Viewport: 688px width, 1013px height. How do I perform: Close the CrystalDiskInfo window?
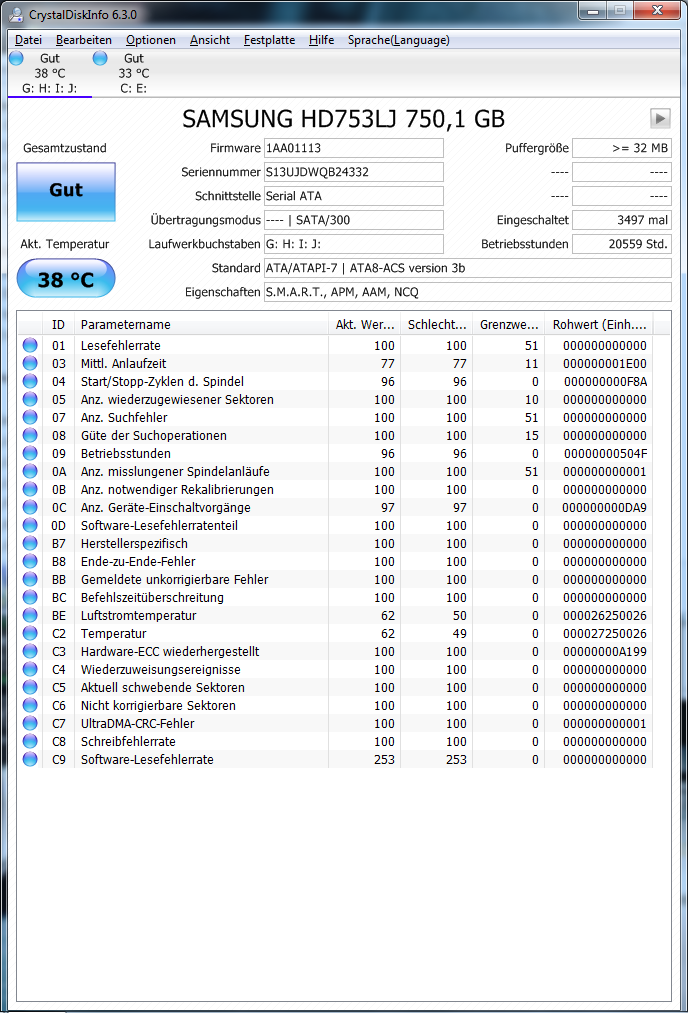[657, 10]
